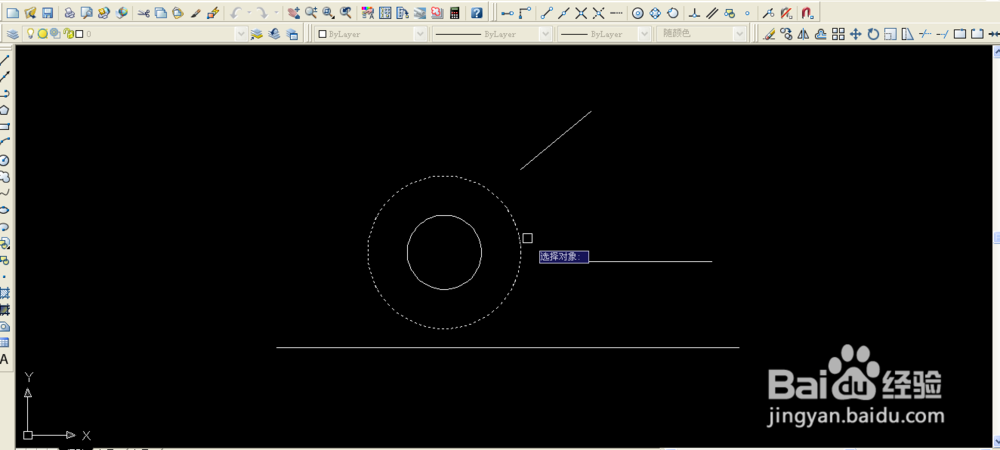Select Snap to Parallel icon
The image size is (1000, 450).
point(712,13)
